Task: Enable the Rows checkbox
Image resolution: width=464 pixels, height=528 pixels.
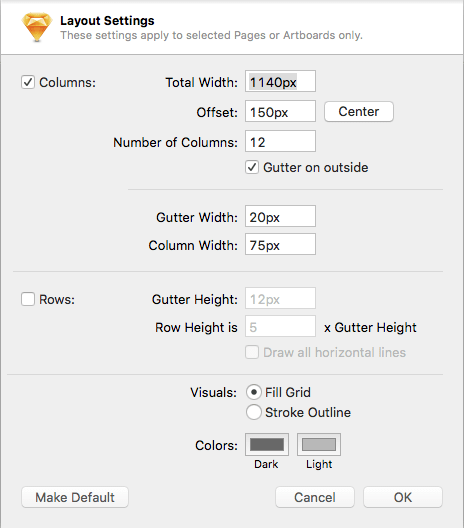Action: [28, 299]
